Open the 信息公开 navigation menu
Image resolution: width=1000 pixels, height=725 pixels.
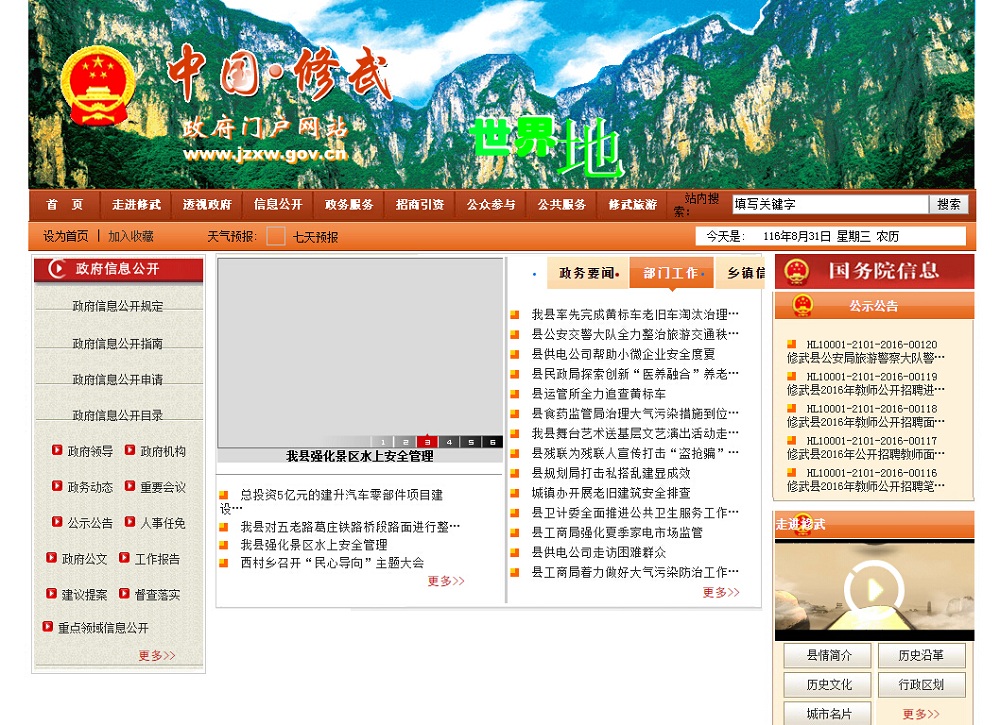click(277, 205)
